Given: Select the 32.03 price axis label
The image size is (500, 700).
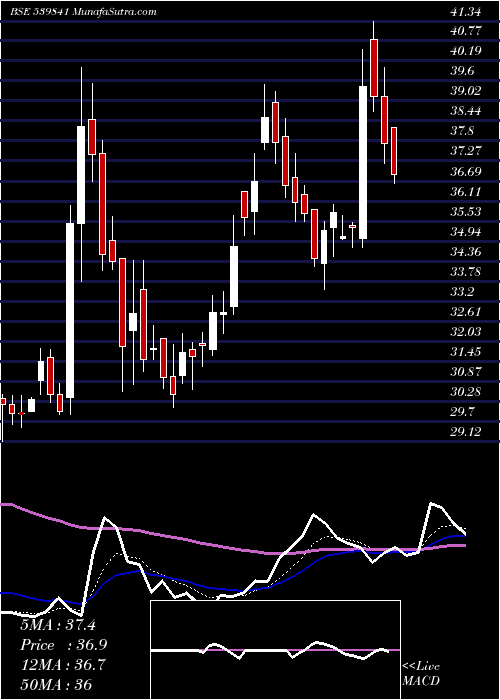Looking at the screenshot, I should tap(466, 331).
